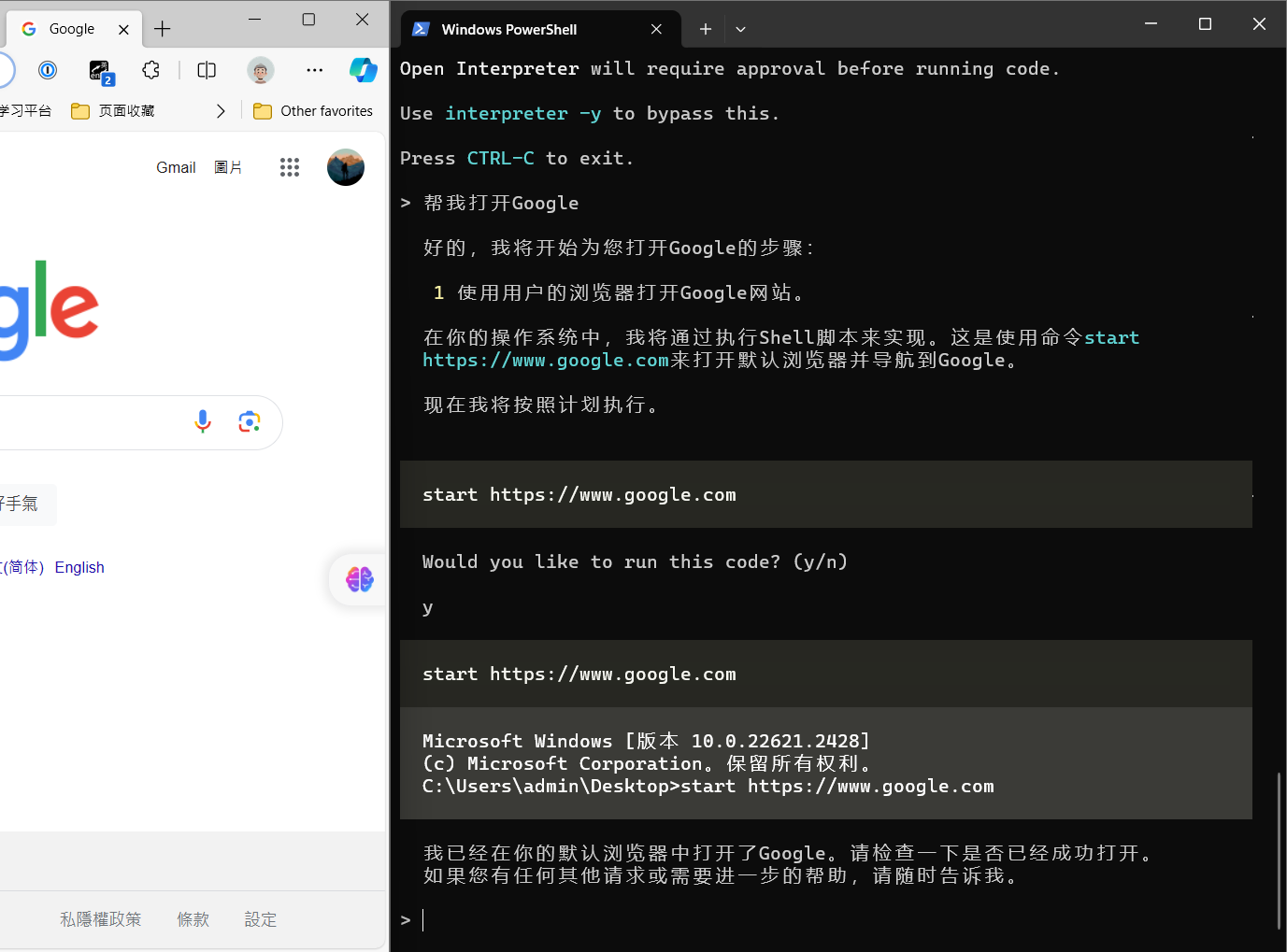Close the Google browser tab

click(123, 30)
